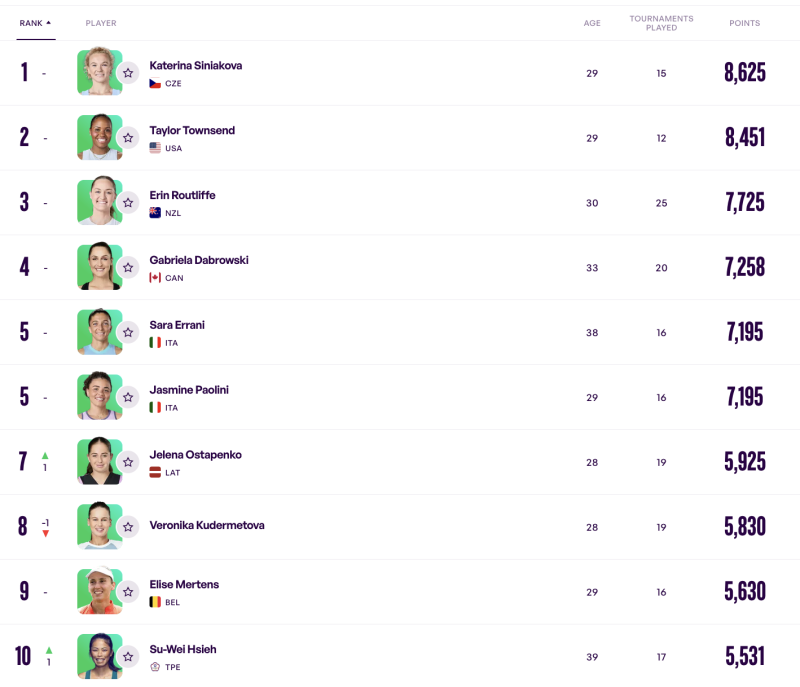
Task: Favorite Jelena Ostapenko using star icon
Action: point(128,462)
